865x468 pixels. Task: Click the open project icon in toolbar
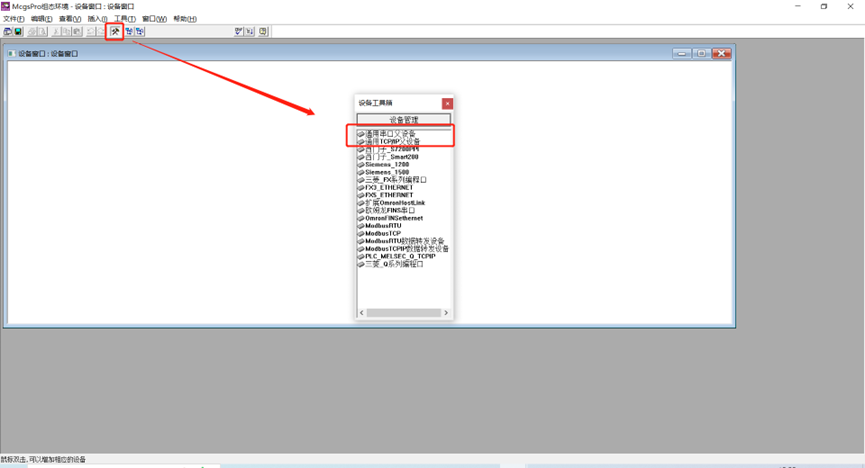(x=8, y=32)
